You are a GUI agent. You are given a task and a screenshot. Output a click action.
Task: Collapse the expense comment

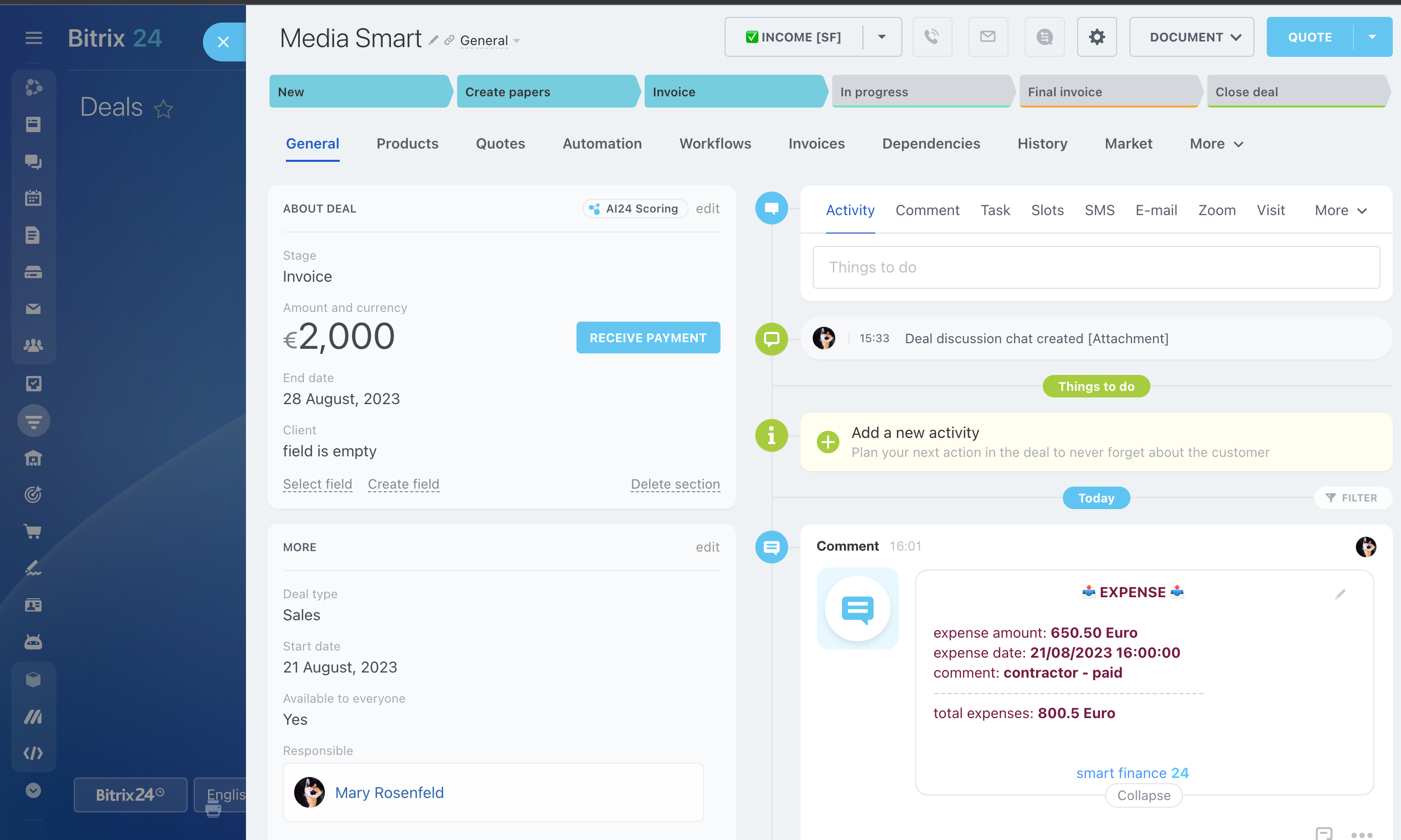pos(1143,795)
